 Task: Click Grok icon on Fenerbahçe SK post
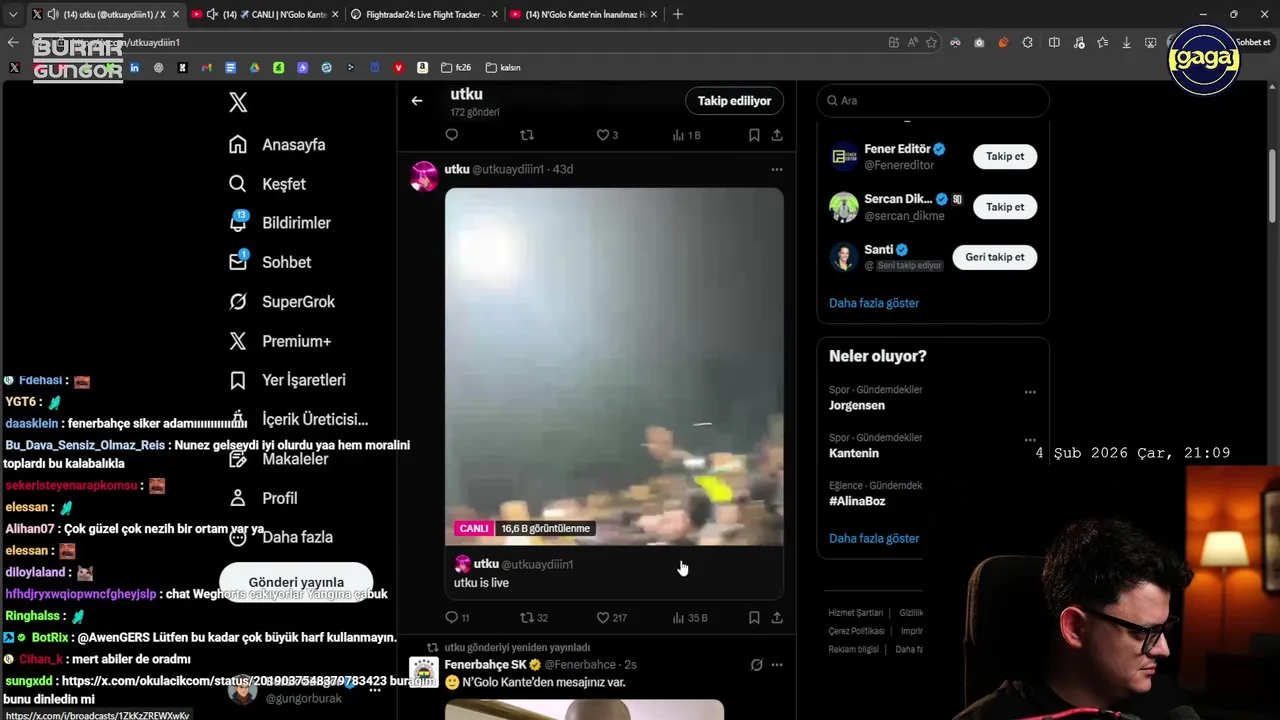coord(757,664)
